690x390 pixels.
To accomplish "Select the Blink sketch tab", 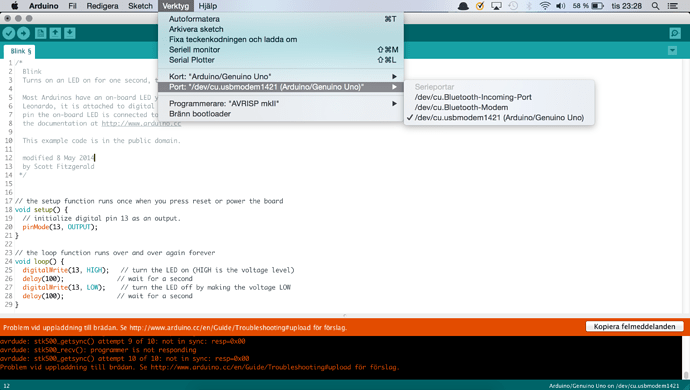I will [x=20, y=51].
